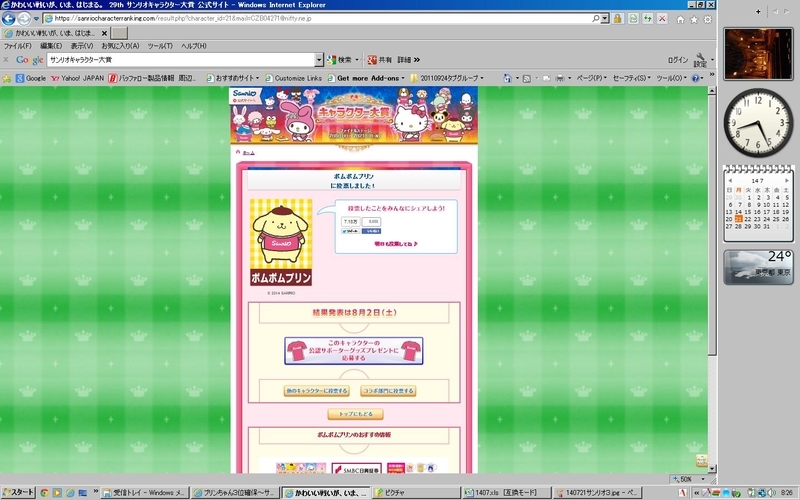Viewport: 800px width, 500px height.
Task: Close the current browser tab
Action: pos(104,33)
